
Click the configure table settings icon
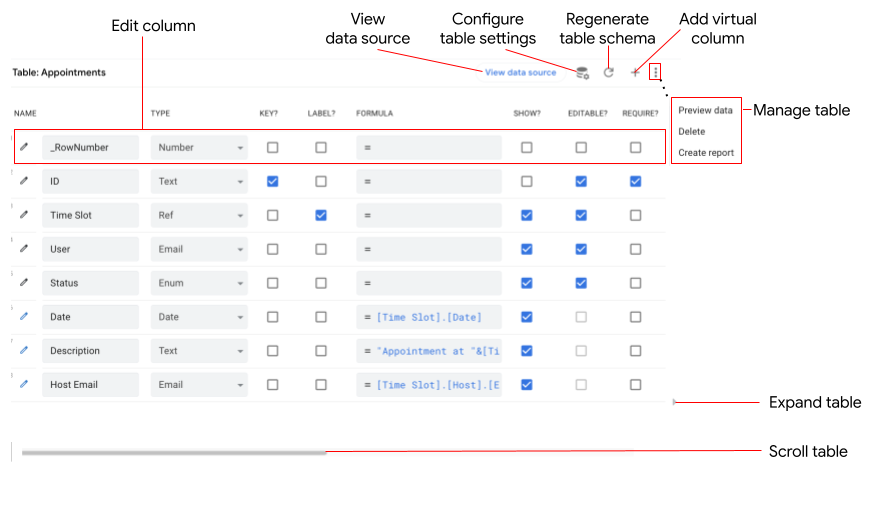coord(582,73)
